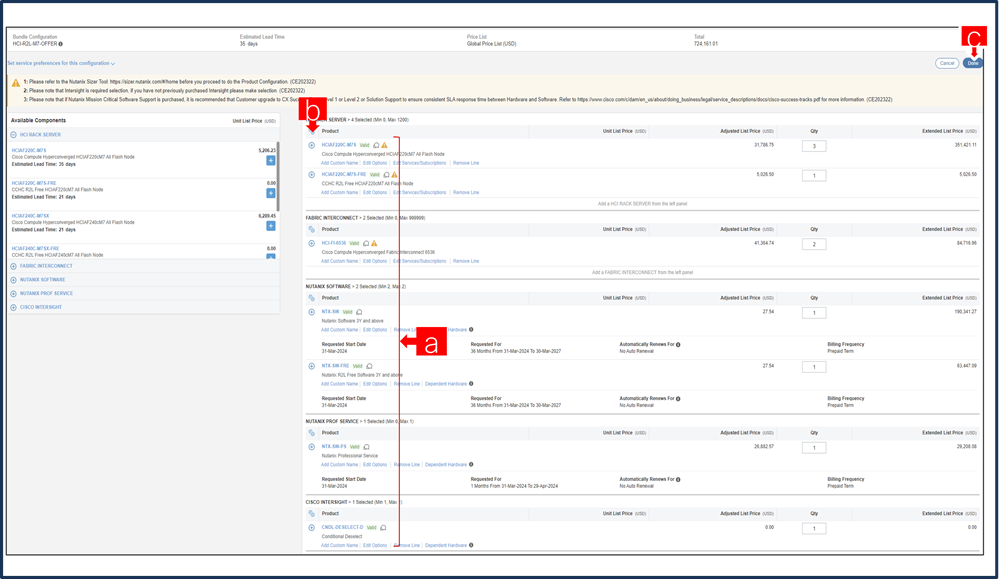
Task: Click the quantity field for selected HCIAF220C-M7S
Action: point(814,146)
